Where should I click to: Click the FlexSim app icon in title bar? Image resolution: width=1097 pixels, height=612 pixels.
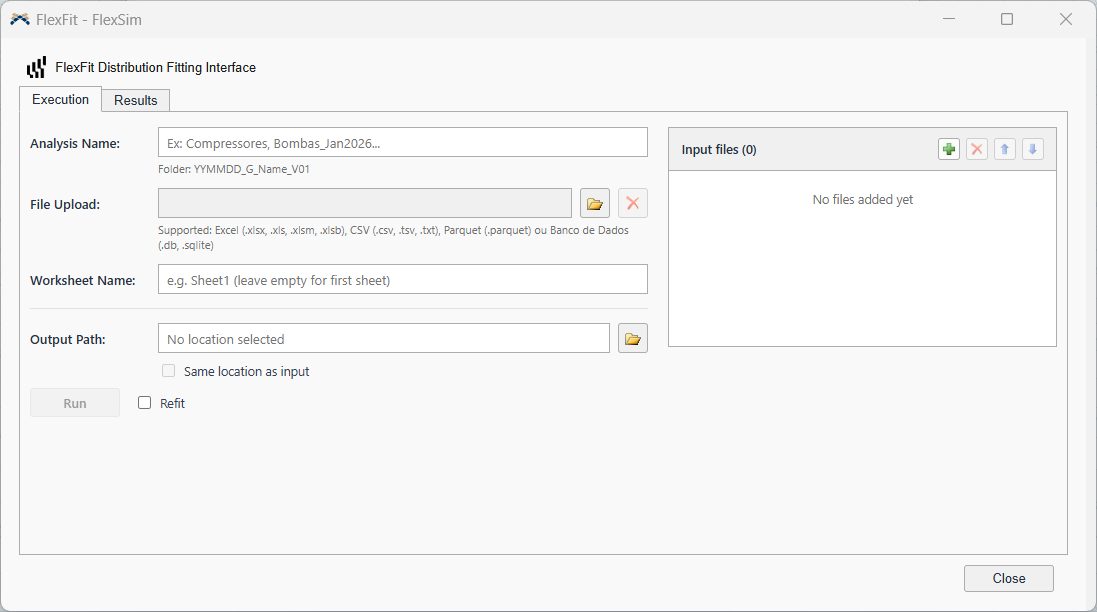coord(20,20)
